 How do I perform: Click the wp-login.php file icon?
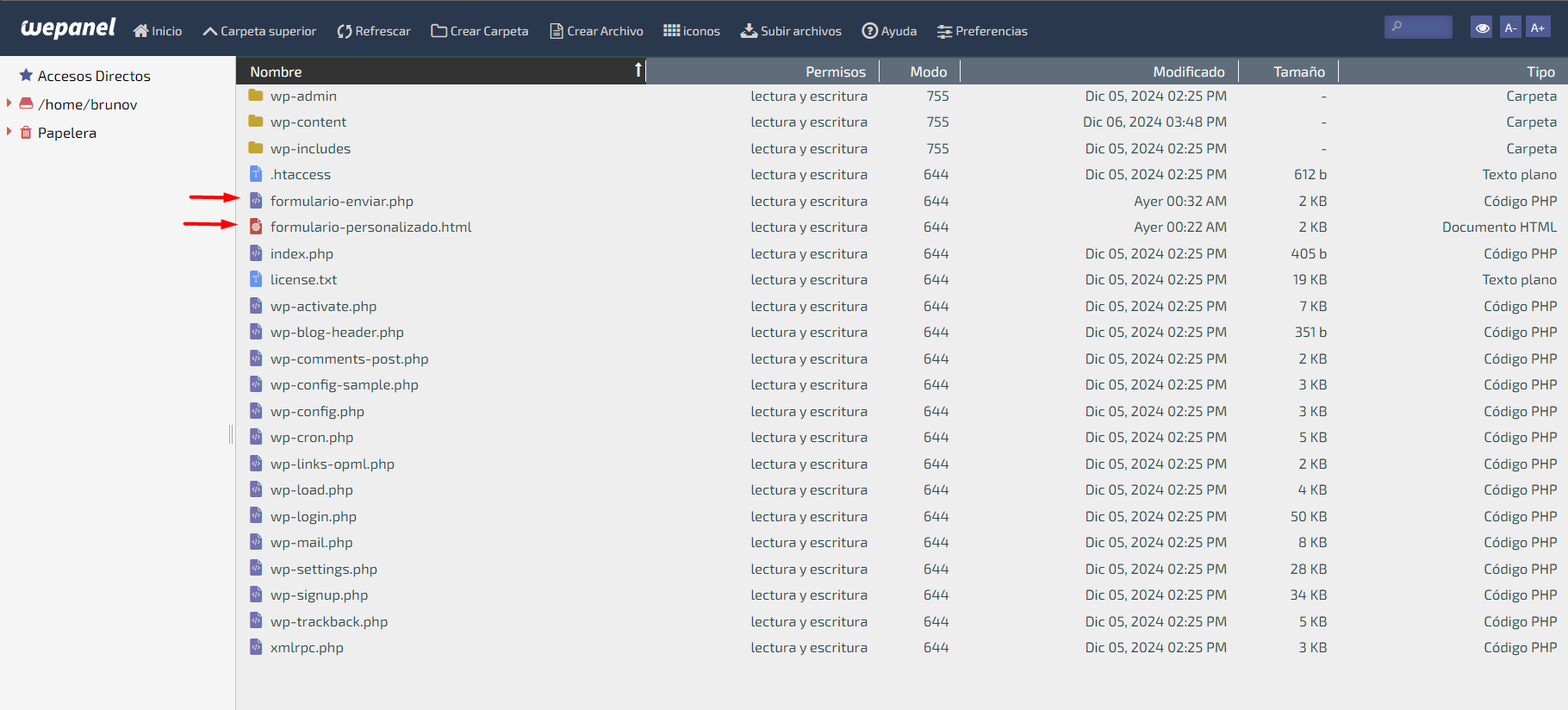256,515
